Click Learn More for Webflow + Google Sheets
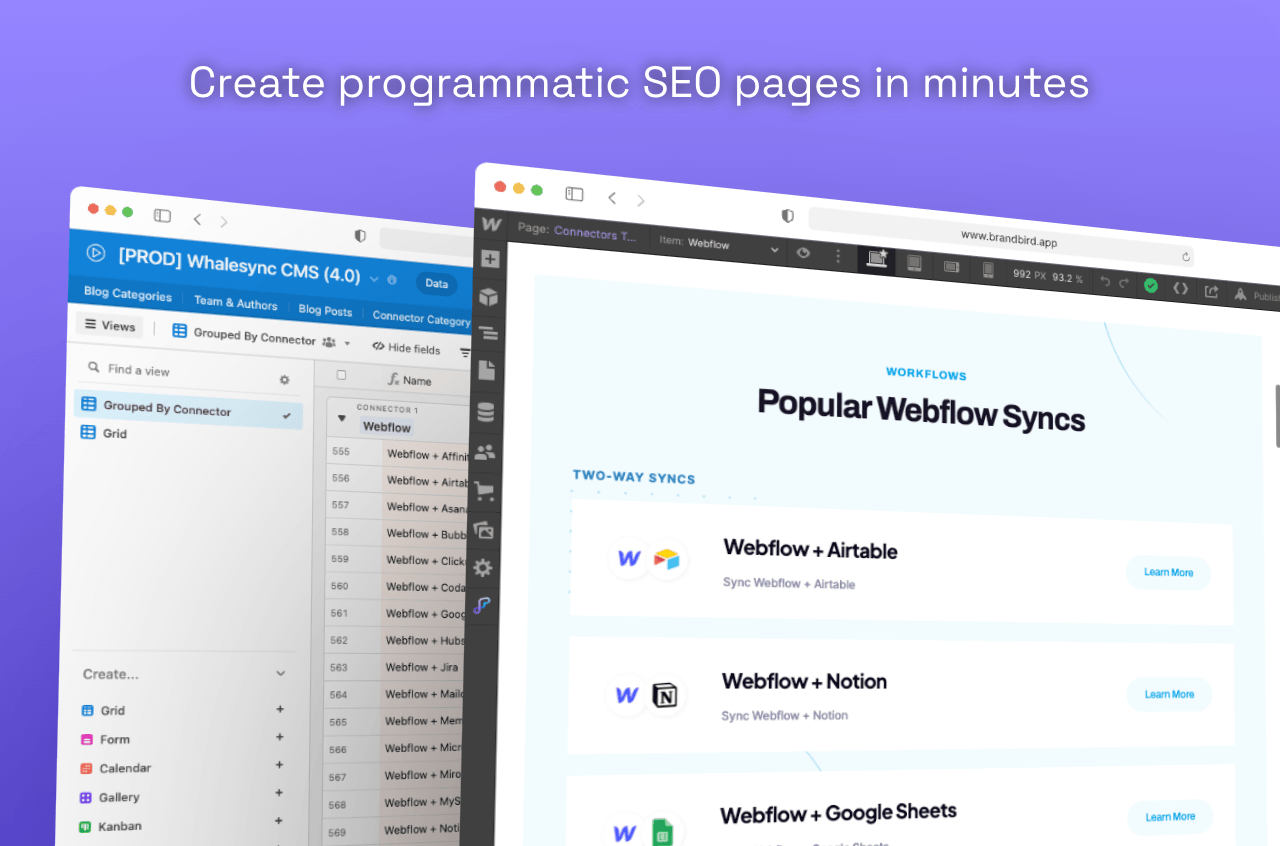 [x=1170, y=817]
